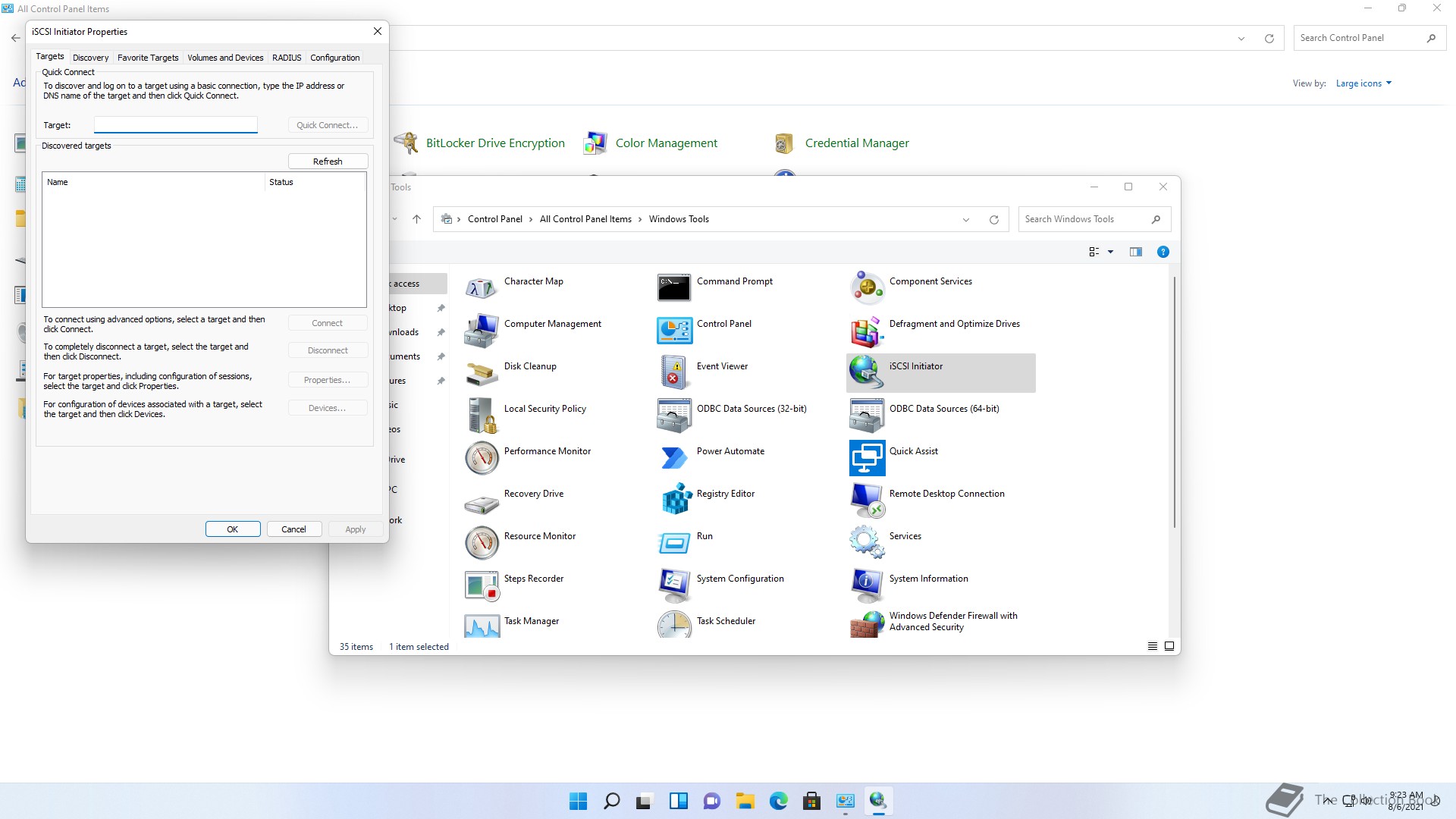Launch Steps Recorder icon
Viewport: 1456px width, 819px height.
pos(482,585)
